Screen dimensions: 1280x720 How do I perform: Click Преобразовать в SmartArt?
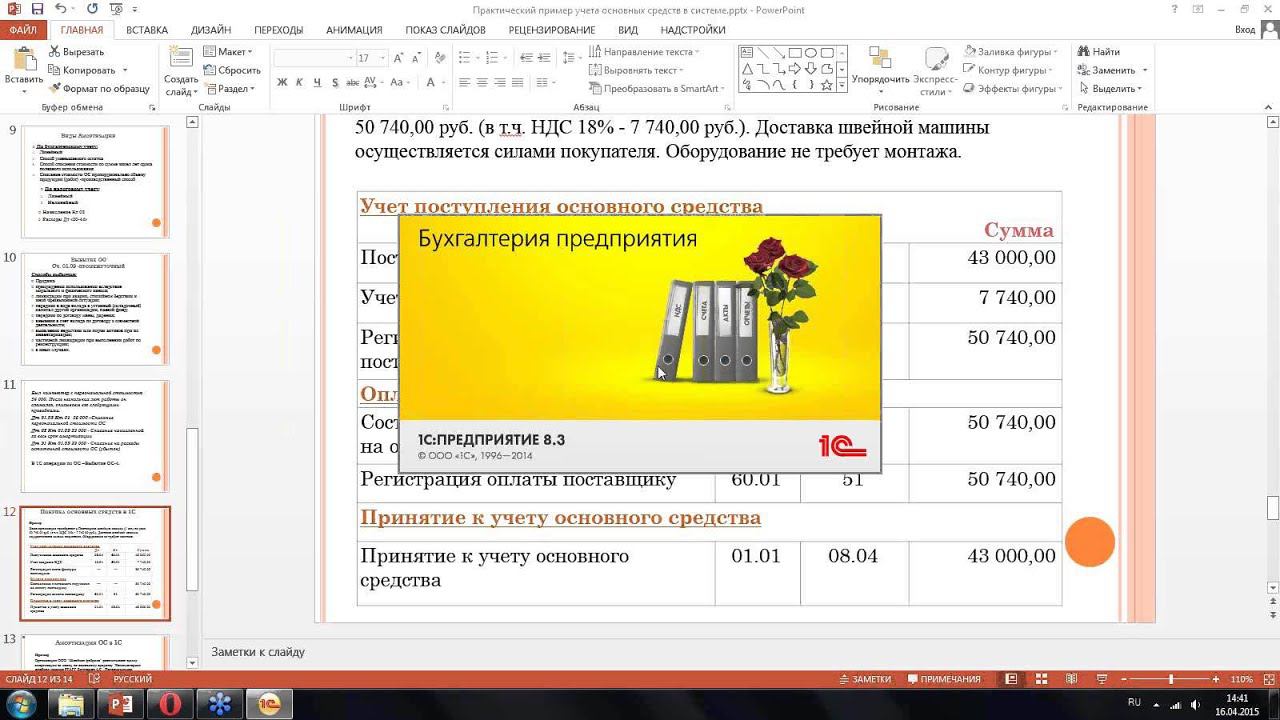tap(658, 88)
